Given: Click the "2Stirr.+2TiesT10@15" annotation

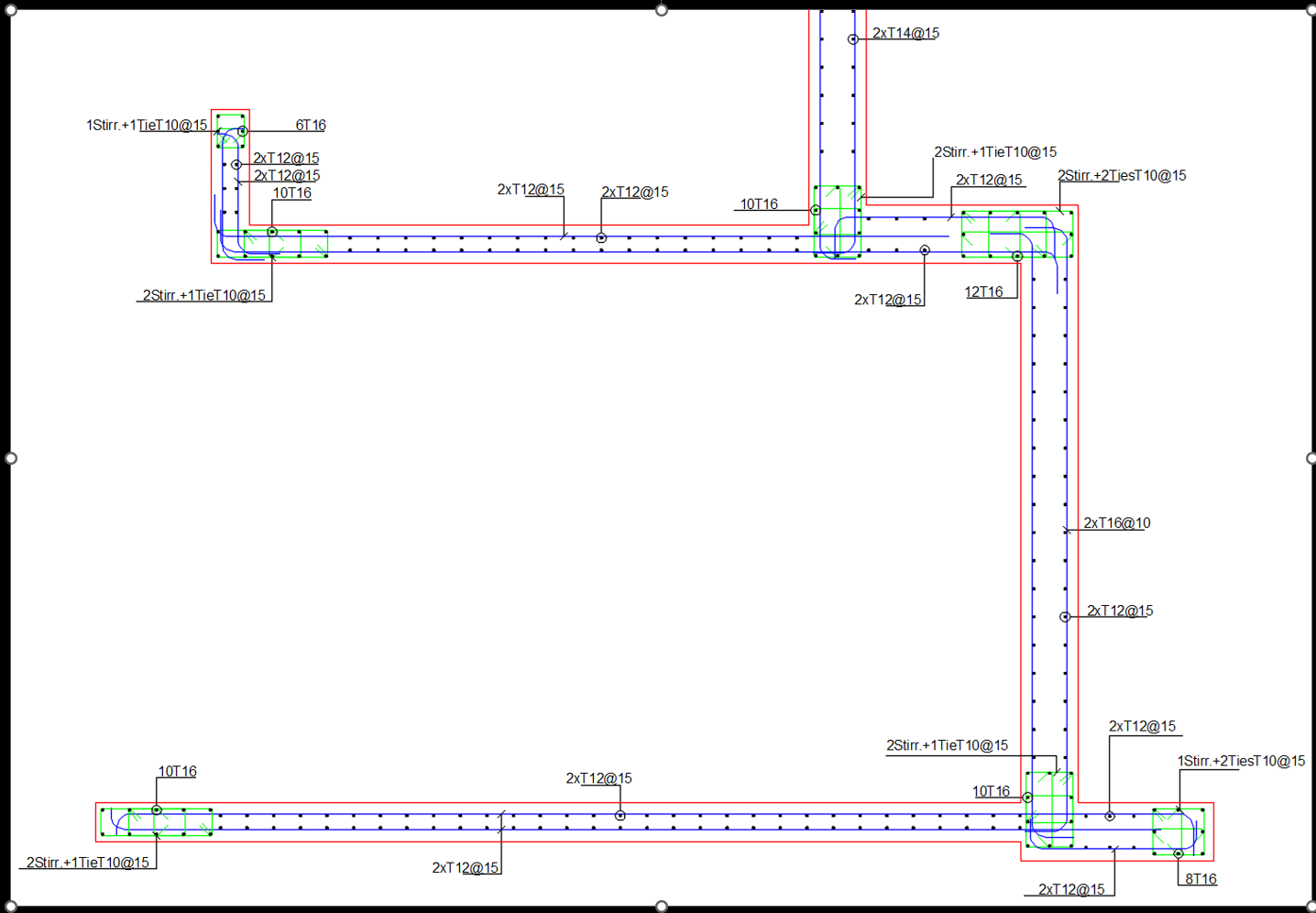Looking at the screenshot, I should tap(1122, 175).
